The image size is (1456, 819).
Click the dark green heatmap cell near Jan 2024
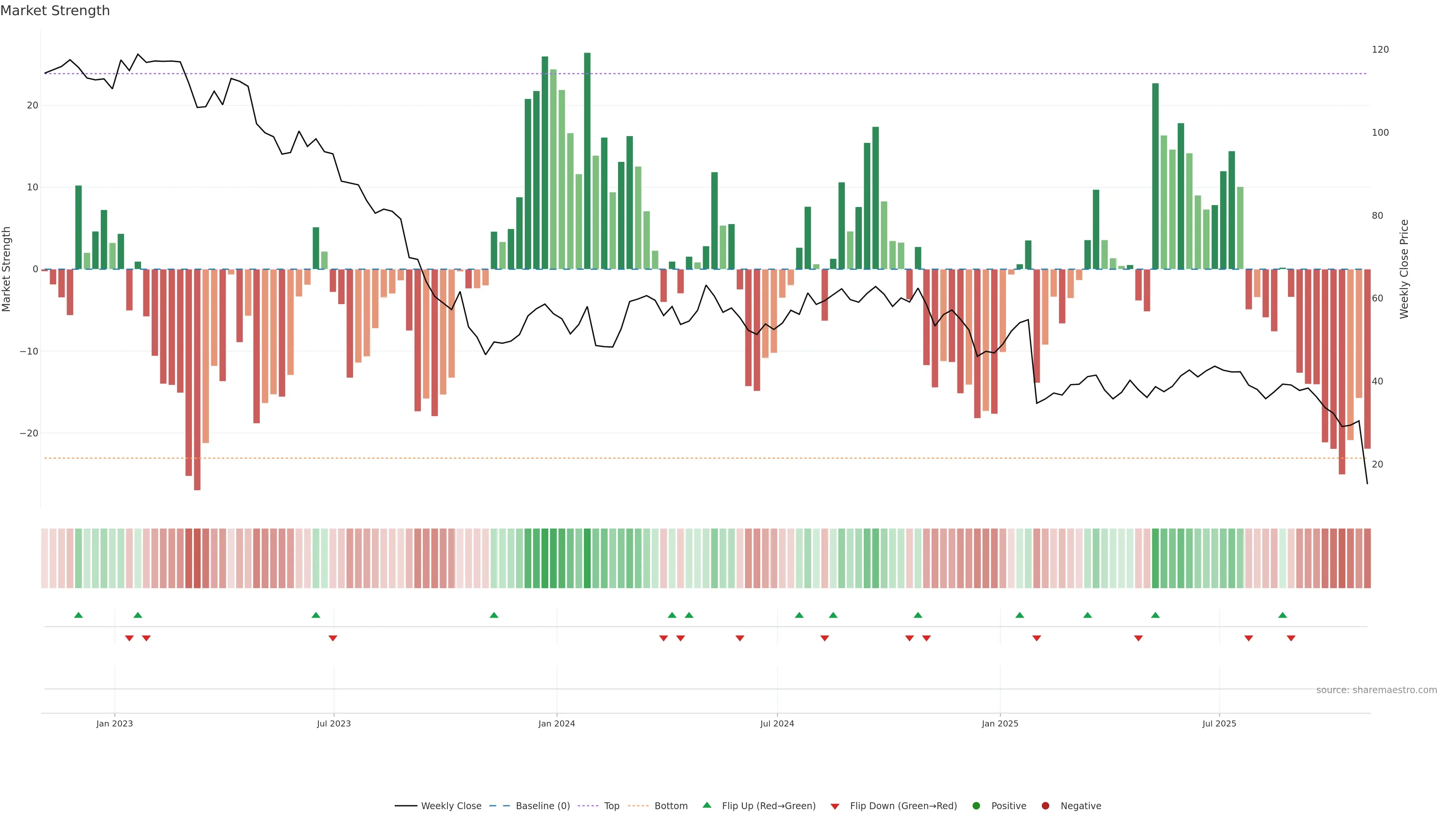587,559
